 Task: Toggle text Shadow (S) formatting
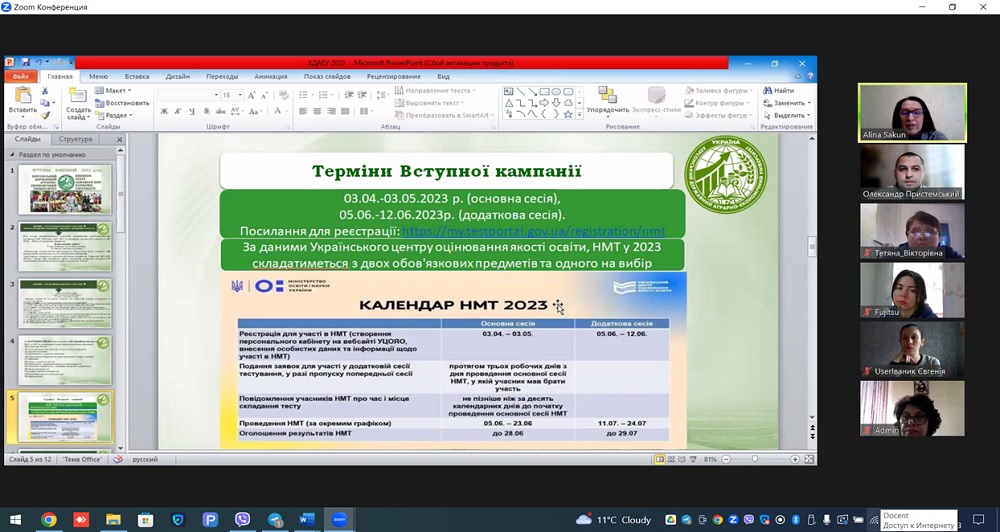click(x=207, y=112)
